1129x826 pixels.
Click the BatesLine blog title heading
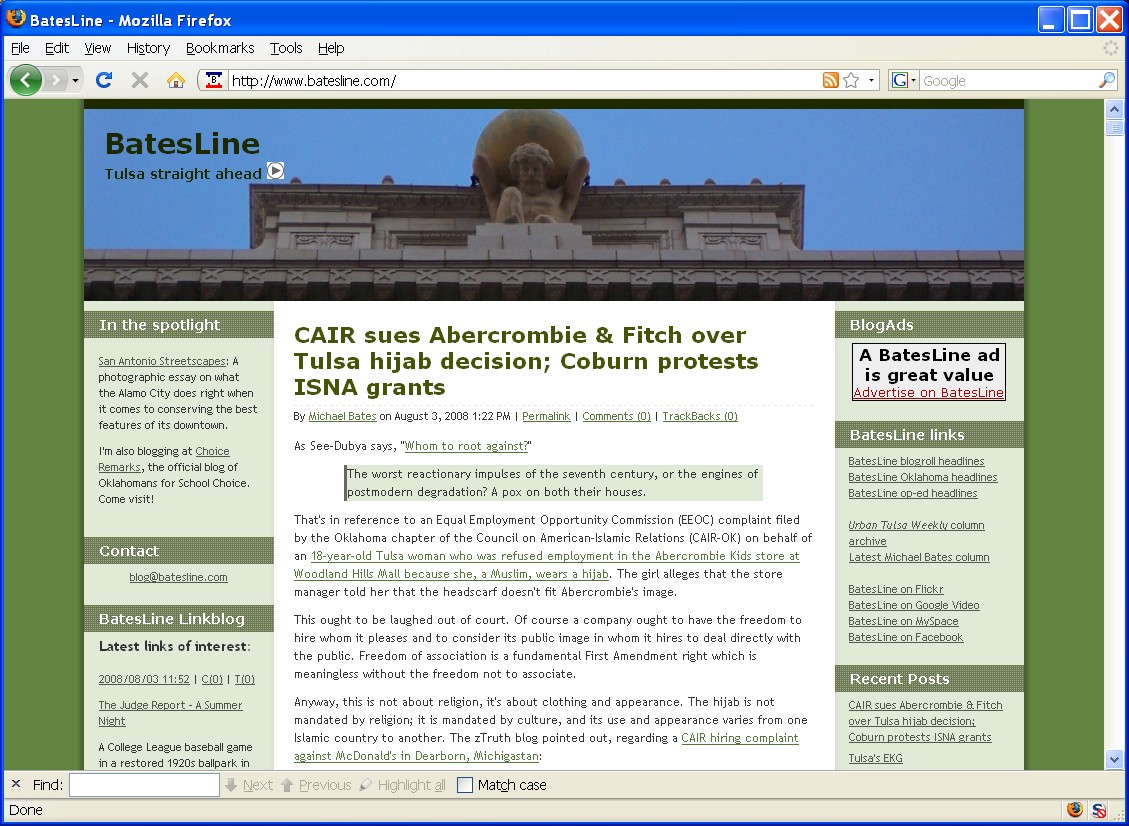tap(182, 144)
